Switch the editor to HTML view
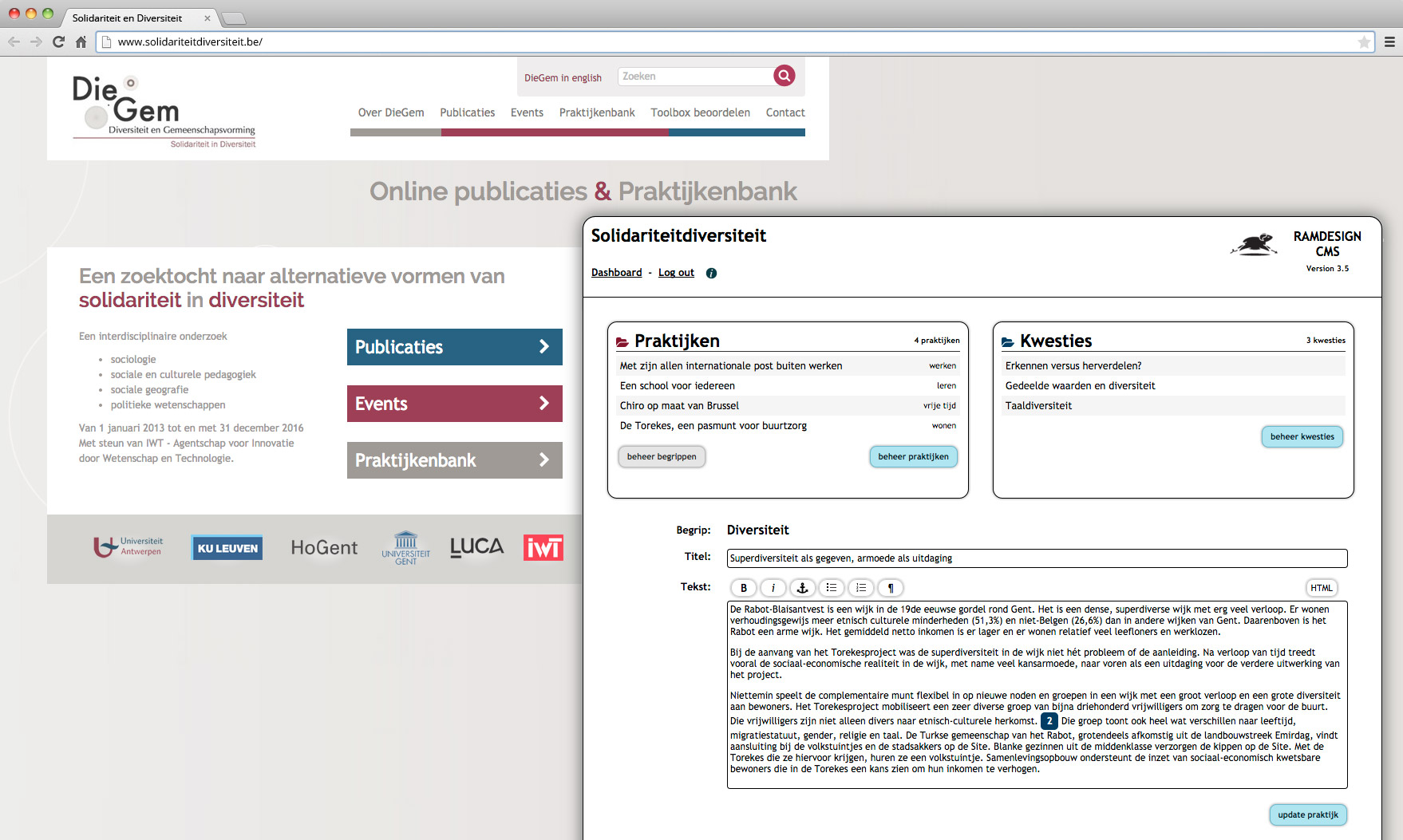1403x840 pixels. [1322, 588]
